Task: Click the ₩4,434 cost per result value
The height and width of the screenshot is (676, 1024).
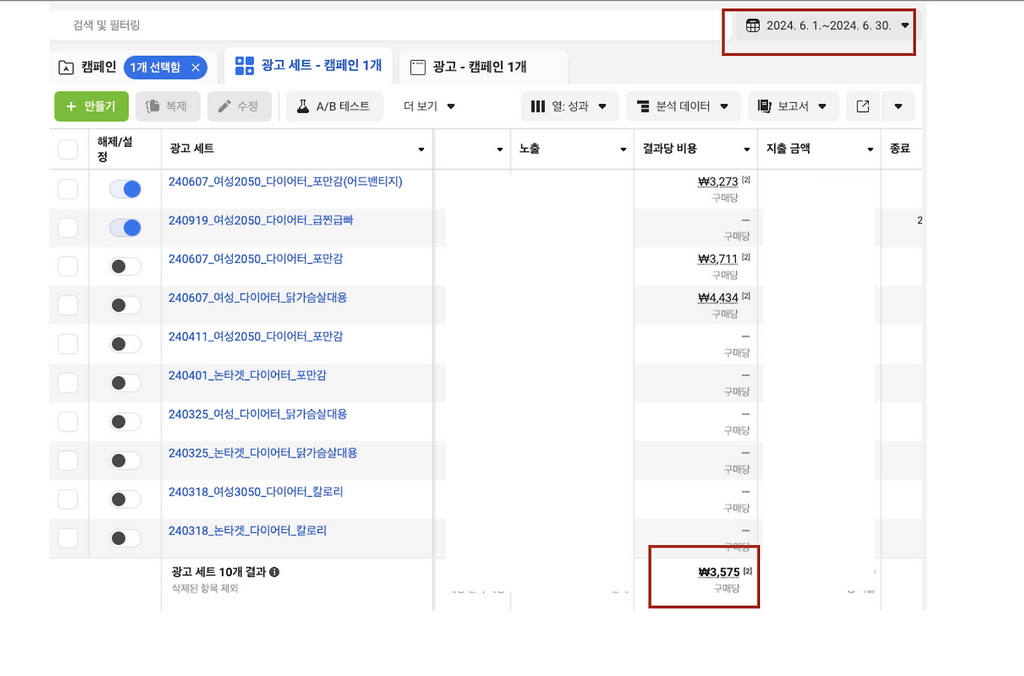Action: click(718, 298)
